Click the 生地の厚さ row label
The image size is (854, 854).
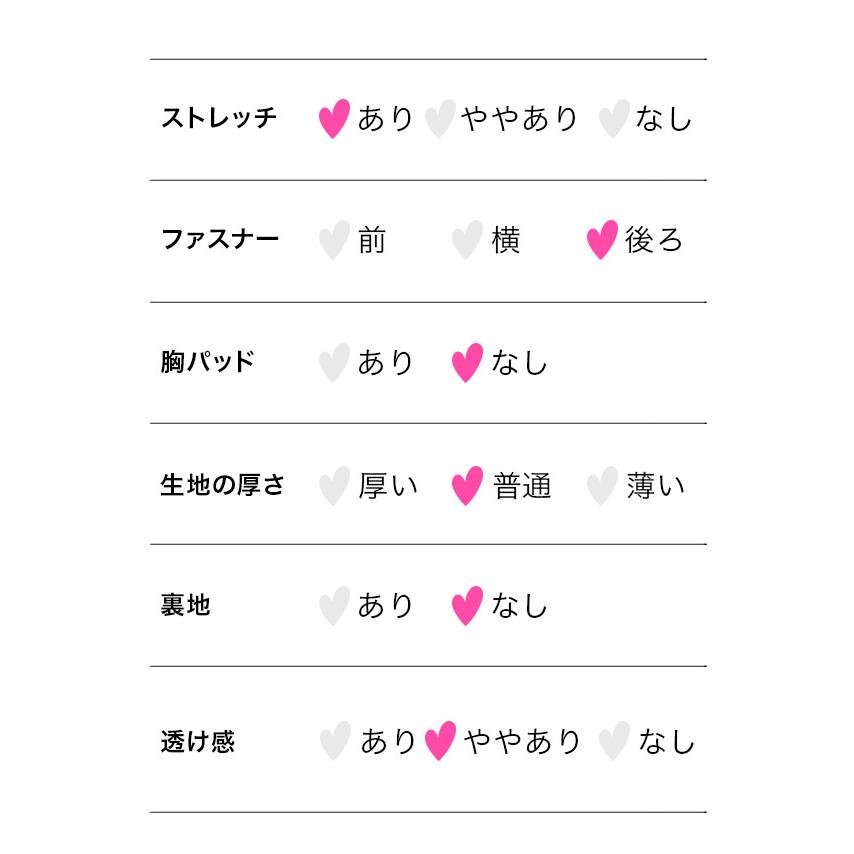point(223,485)
